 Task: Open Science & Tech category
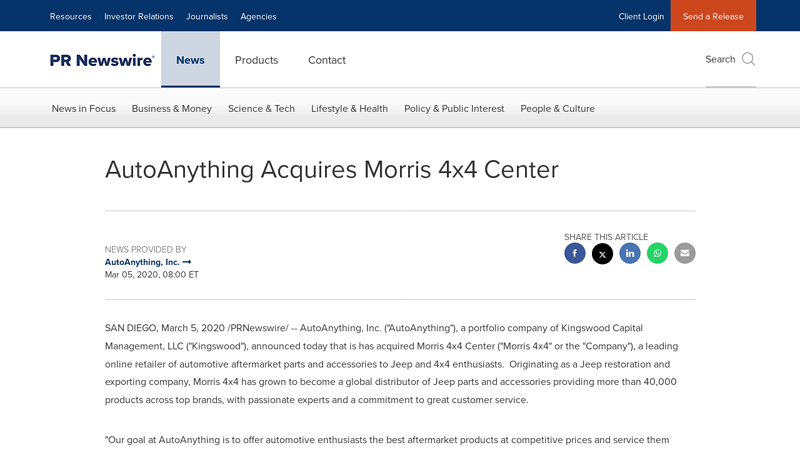tap(261, 109)
